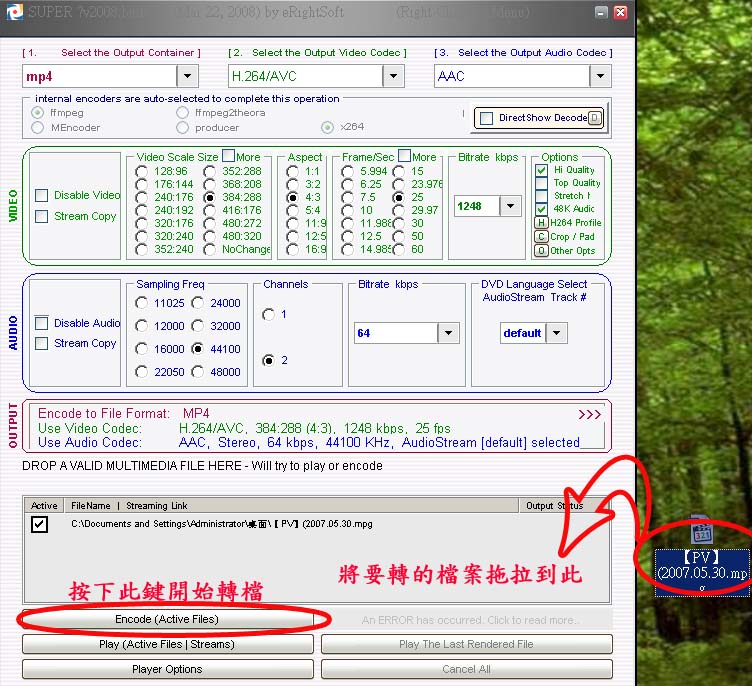Choose aspect ratio 16:9

click(293, 249)
